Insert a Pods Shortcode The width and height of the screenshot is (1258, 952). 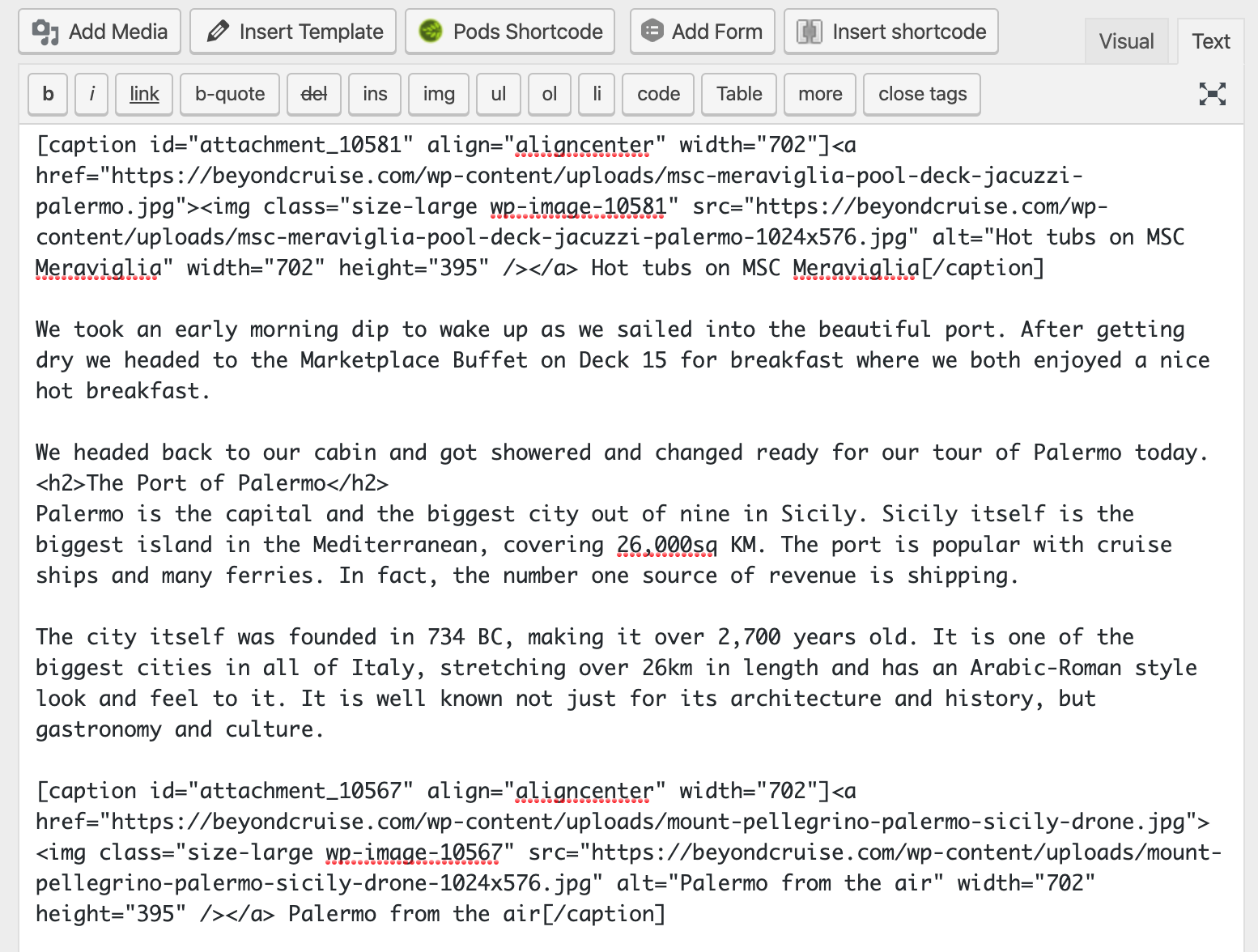click(x=509, y=32)
